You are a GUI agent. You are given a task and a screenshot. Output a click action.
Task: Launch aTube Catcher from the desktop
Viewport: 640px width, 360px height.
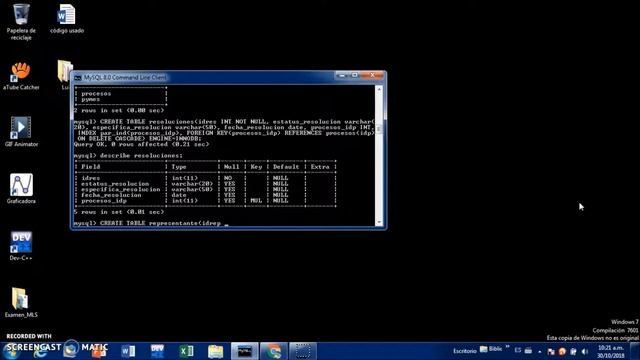tap(21, 76)
